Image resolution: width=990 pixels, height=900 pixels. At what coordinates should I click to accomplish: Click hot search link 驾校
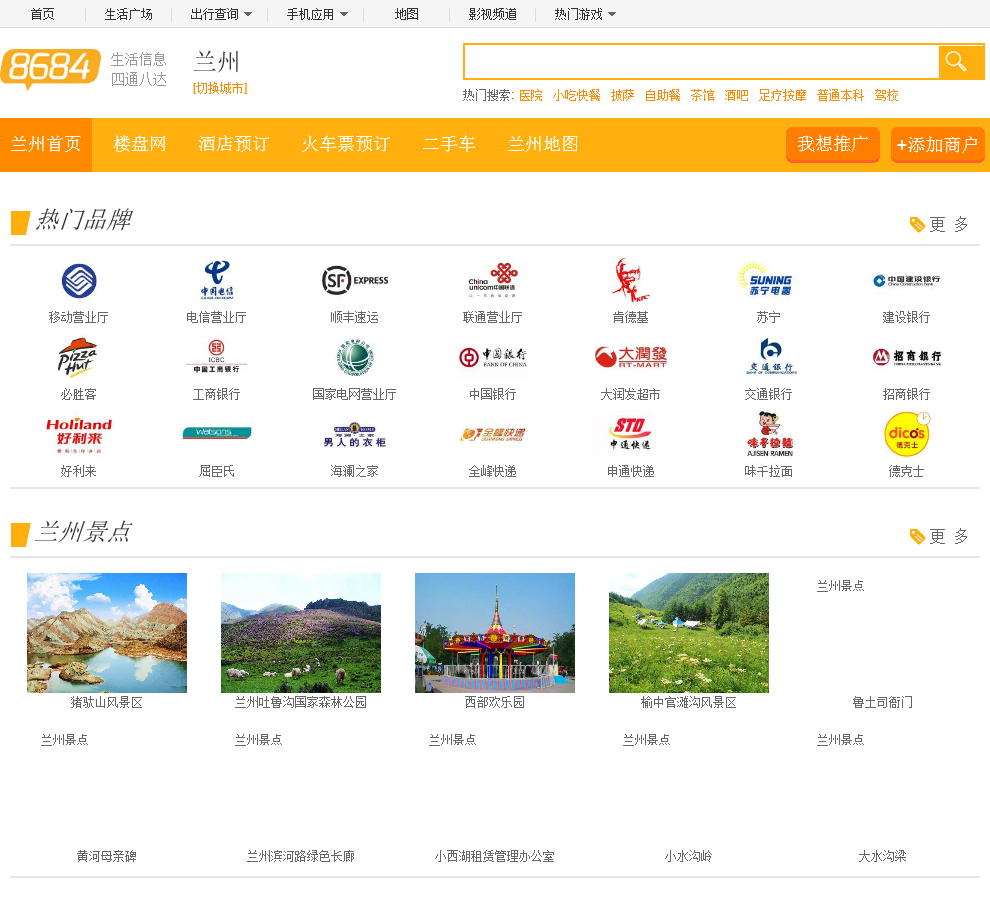(886, 95)
